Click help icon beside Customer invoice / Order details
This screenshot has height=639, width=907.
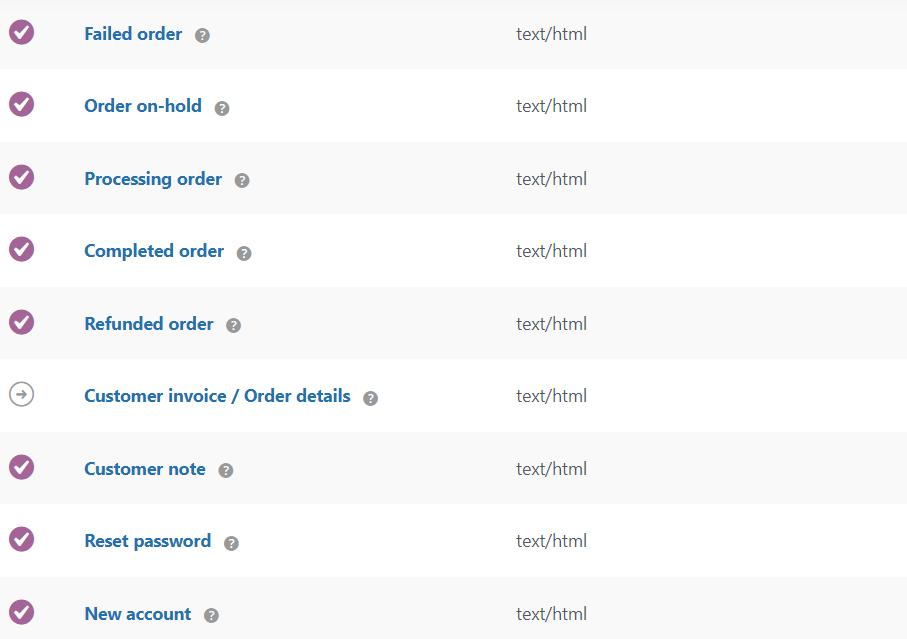point(371,398)
